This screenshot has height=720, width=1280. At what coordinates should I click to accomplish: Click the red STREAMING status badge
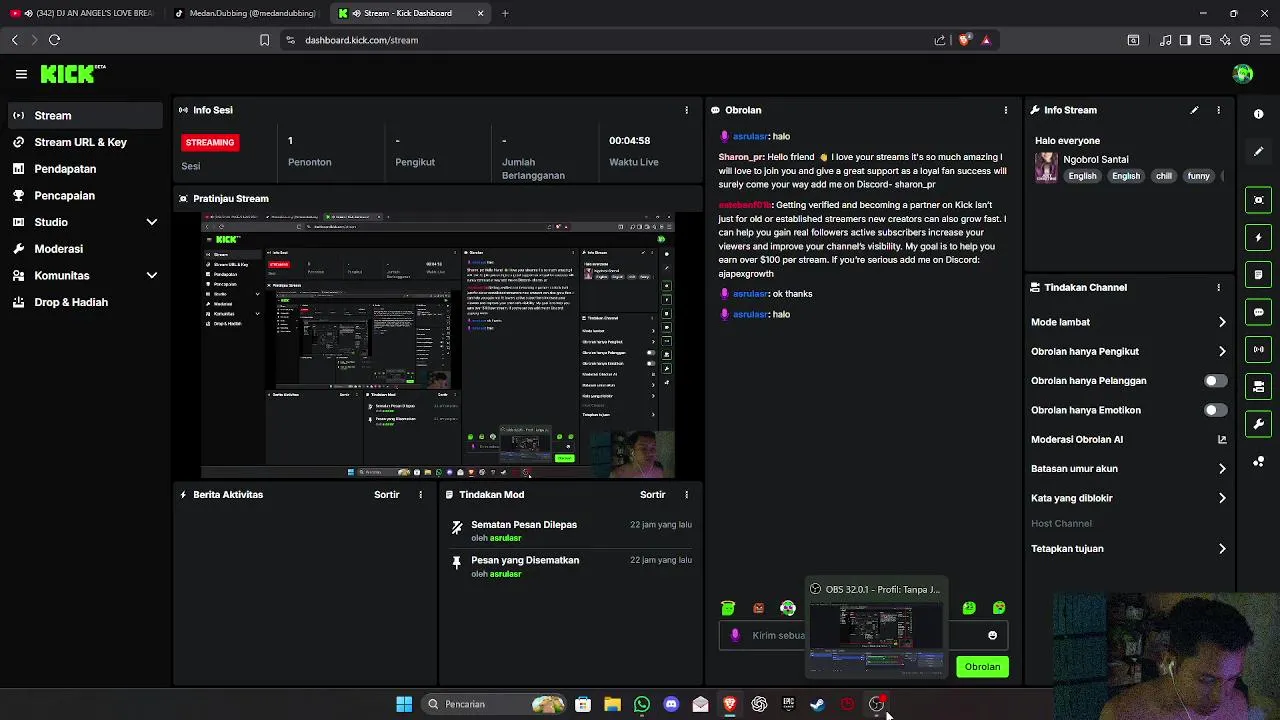coord(209,142)
